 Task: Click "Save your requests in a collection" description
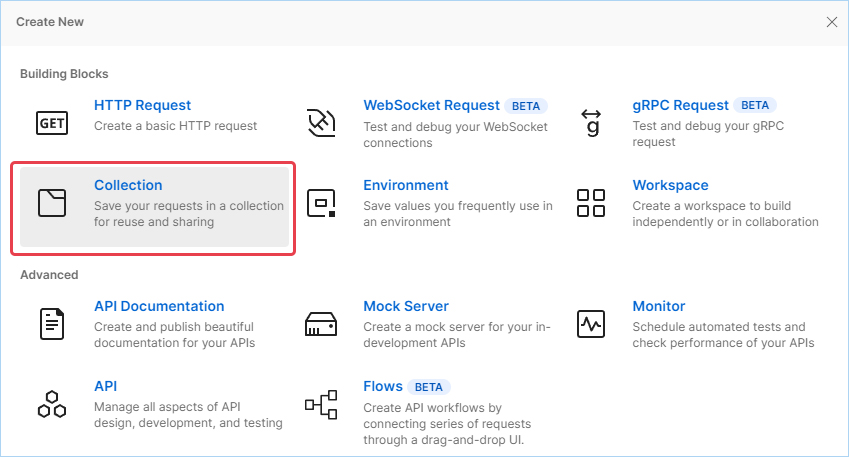pos(189,214)
